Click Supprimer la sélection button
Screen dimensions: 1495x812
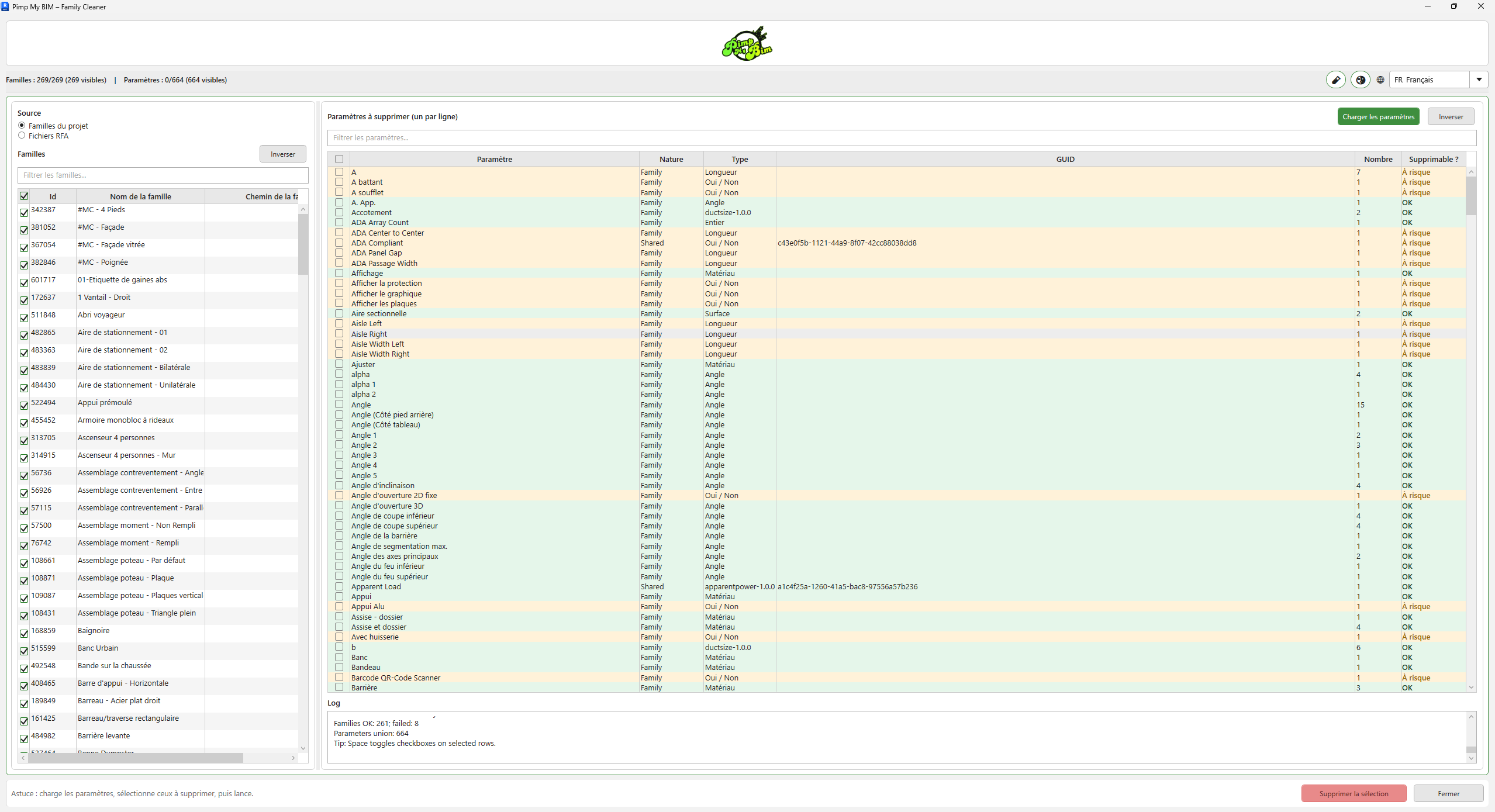(1354, 793)
